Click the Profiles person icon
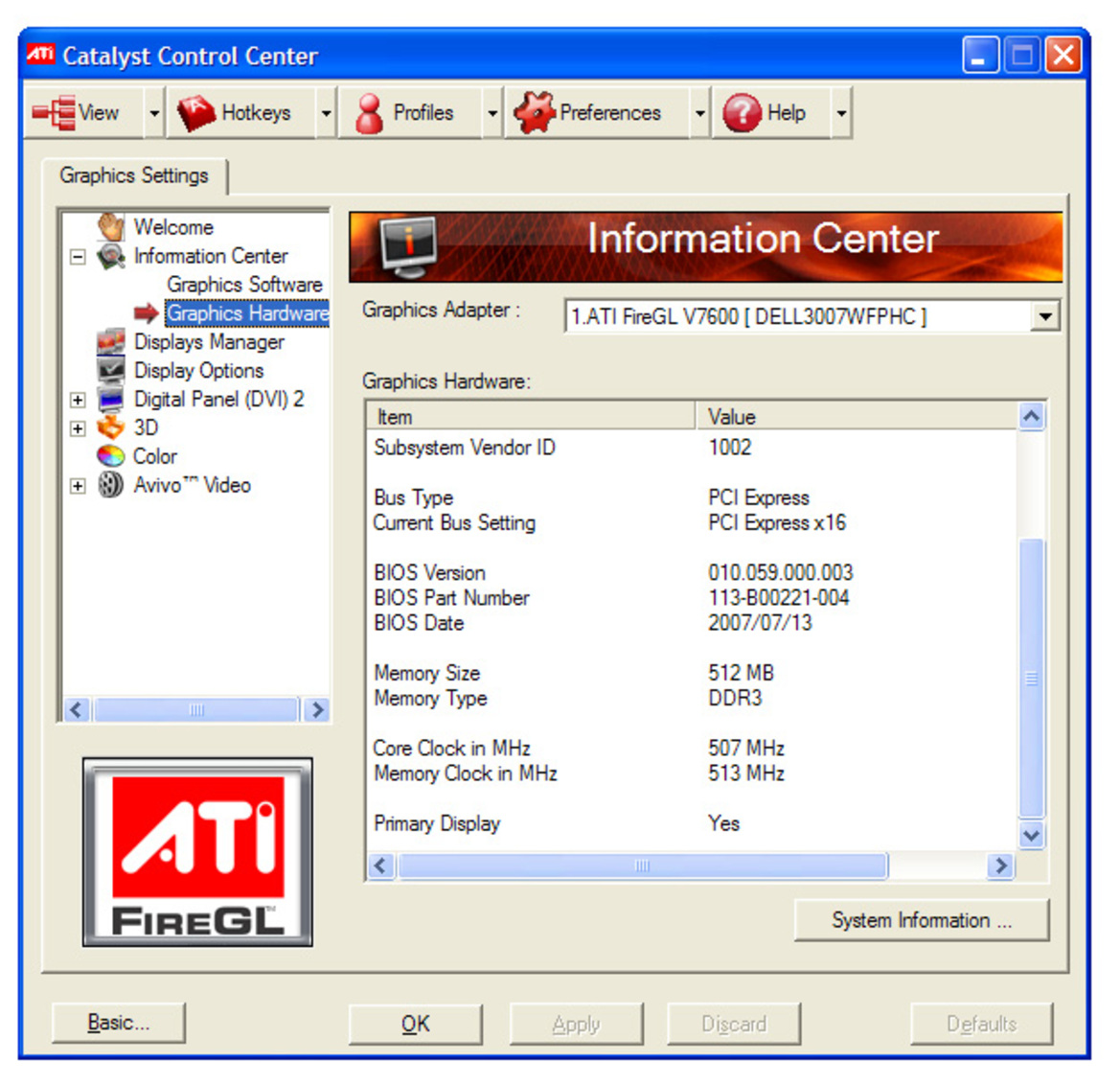The image size is (1120, 1085). coord(369,113)
